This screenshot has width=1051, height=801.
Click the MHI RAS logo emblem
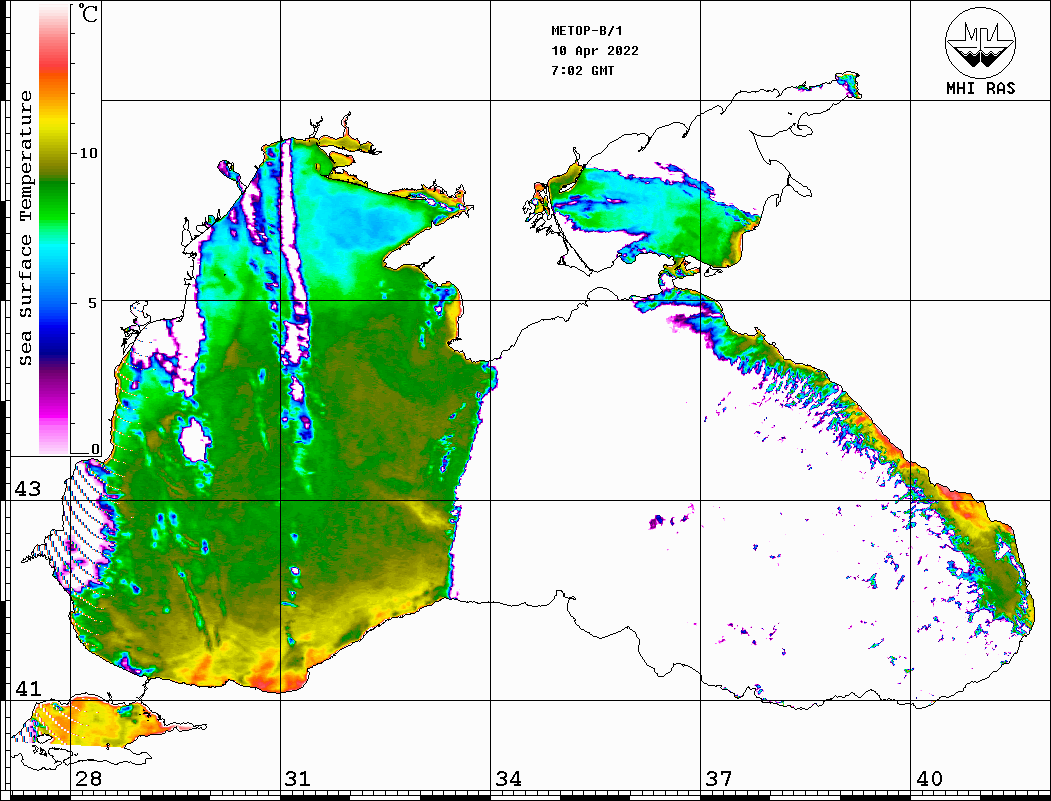(x=980, y=42)
